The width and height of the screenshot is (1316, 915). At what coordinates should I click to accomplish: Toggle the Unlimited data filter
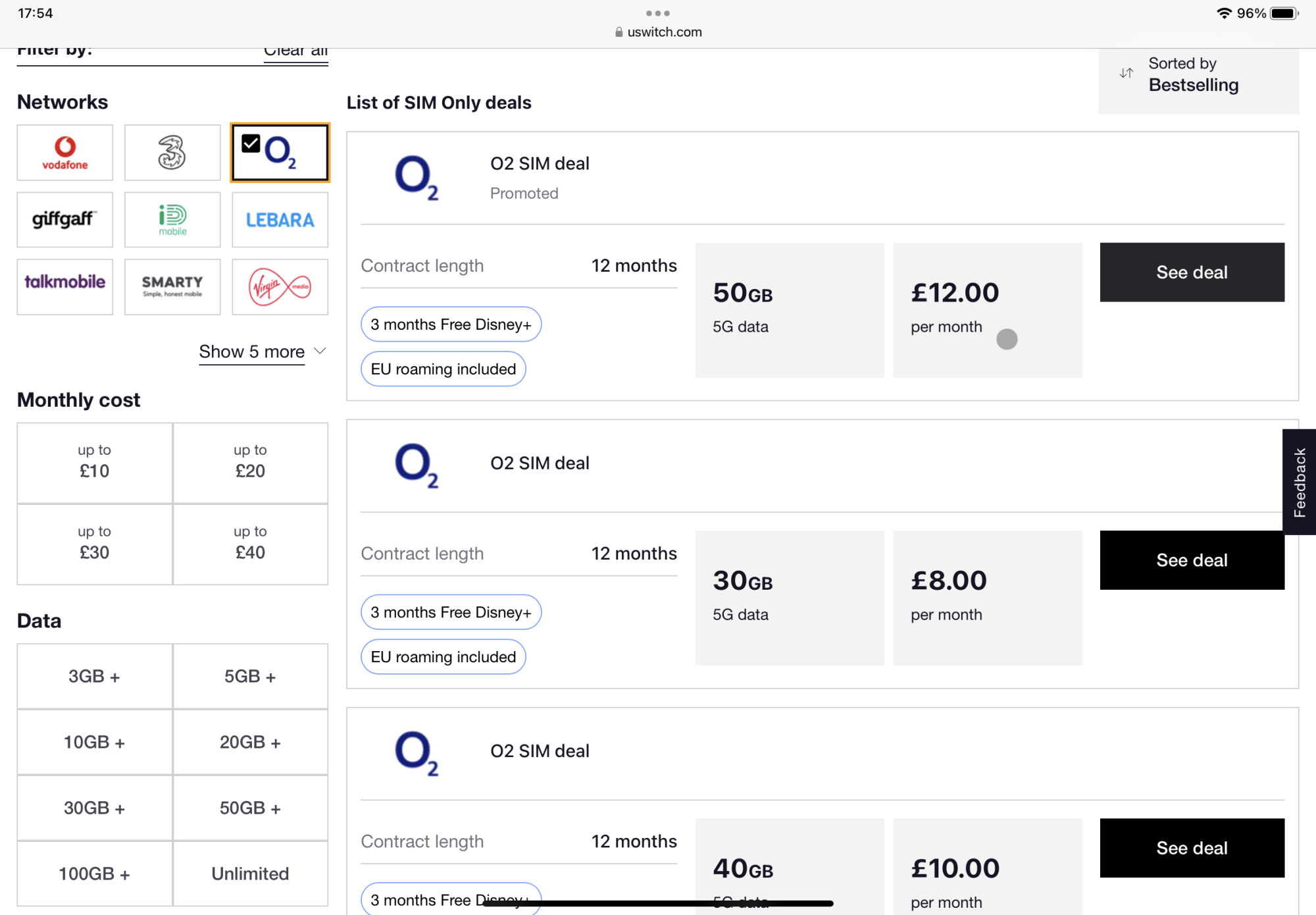(250, 874)
